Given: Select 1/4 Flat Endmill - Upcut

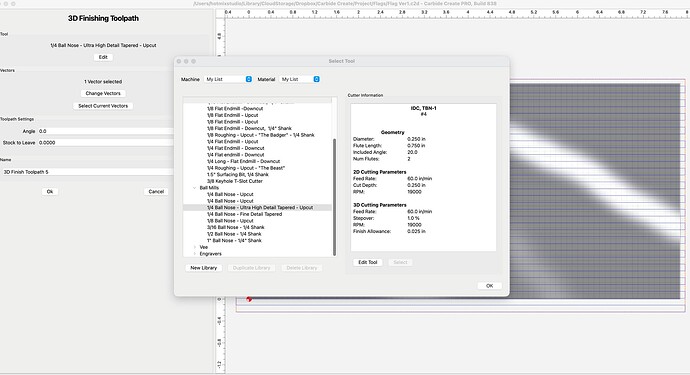Looking at the screenshot, I should 232,142.
